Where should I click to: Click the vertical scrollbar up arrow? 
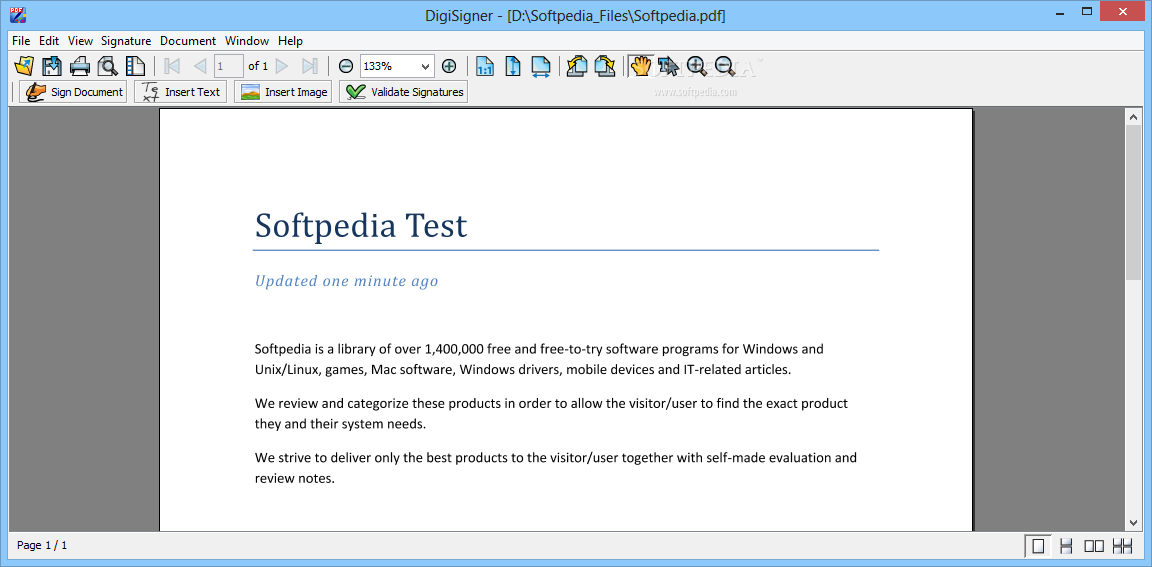tap(1134, 116)
